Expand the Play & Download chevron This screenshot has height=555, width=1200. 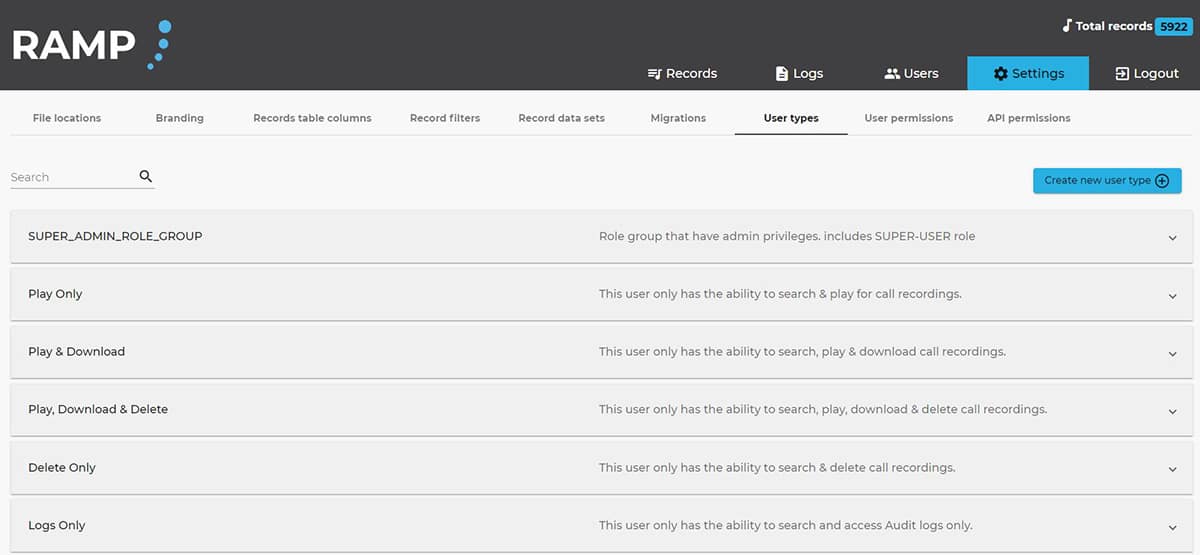pyautogui.click(x=1172, y=353)
